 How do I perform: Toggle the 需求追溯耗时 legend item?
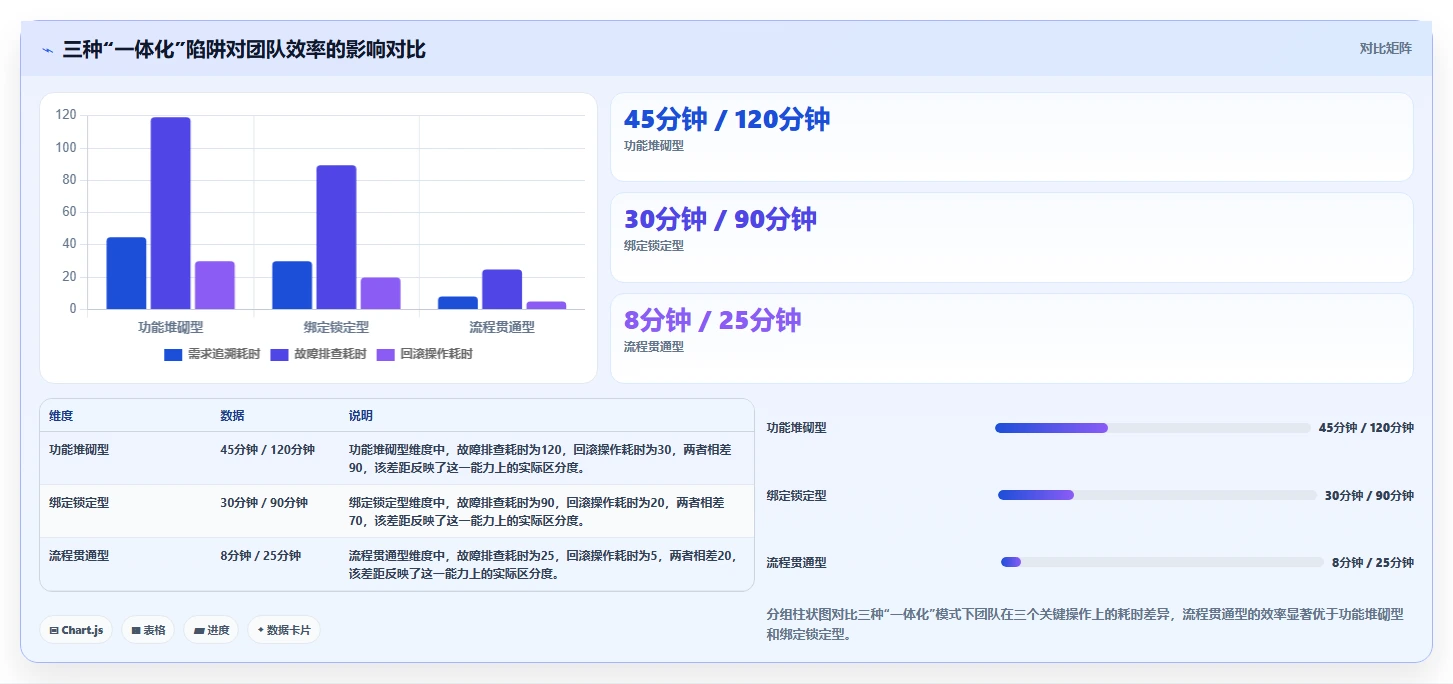211,354
